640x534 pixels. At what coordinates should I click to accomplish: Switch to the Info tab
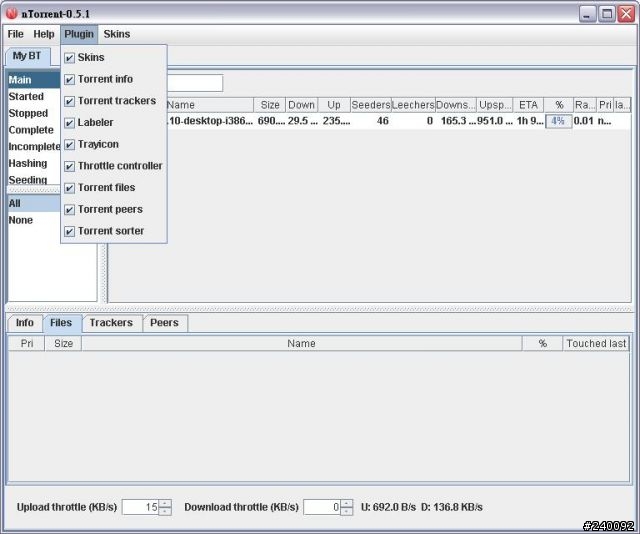pyautogui.click(x=24, y=323)
